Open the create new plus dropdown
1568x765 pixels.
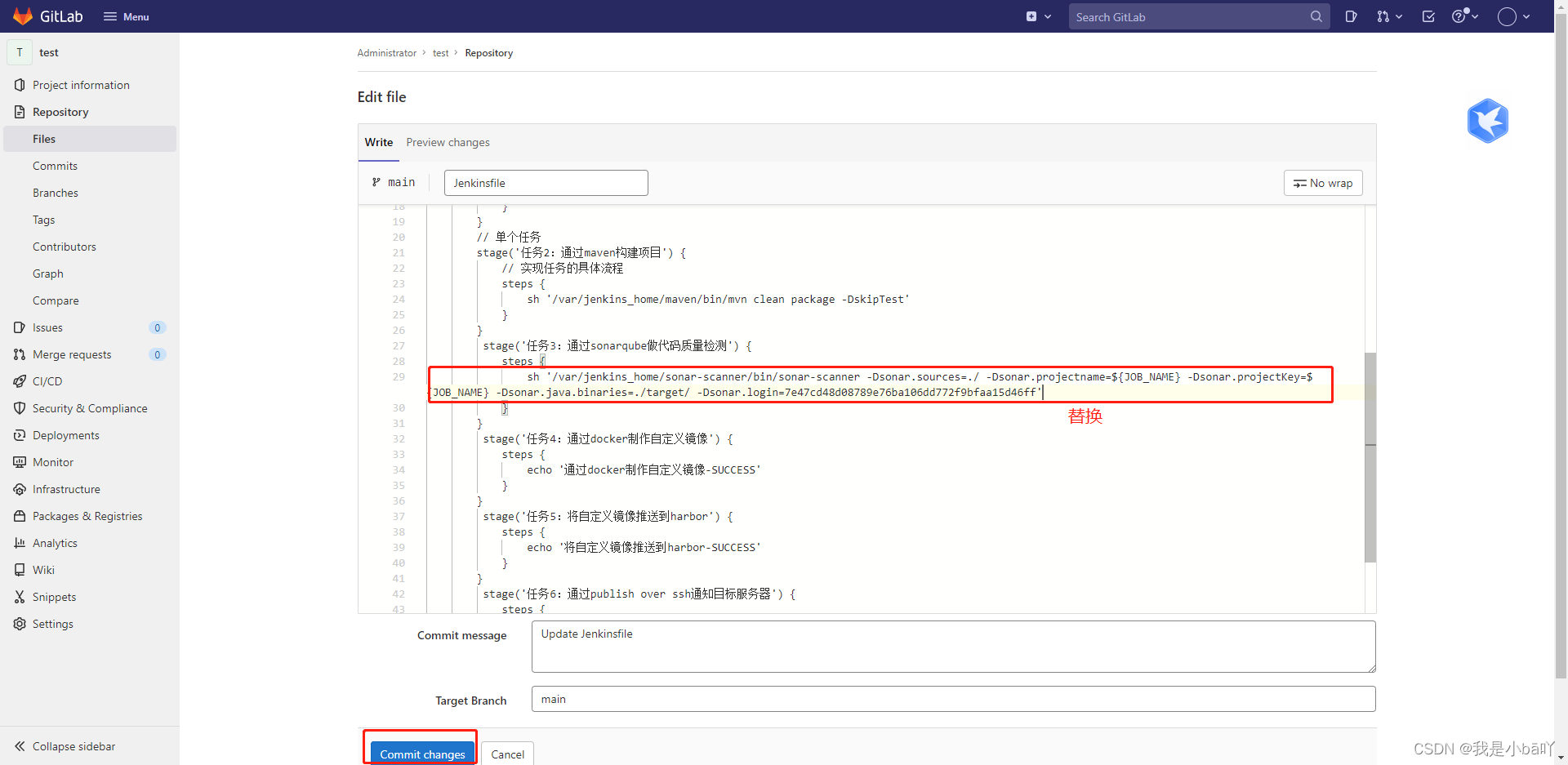(1039, 16)
